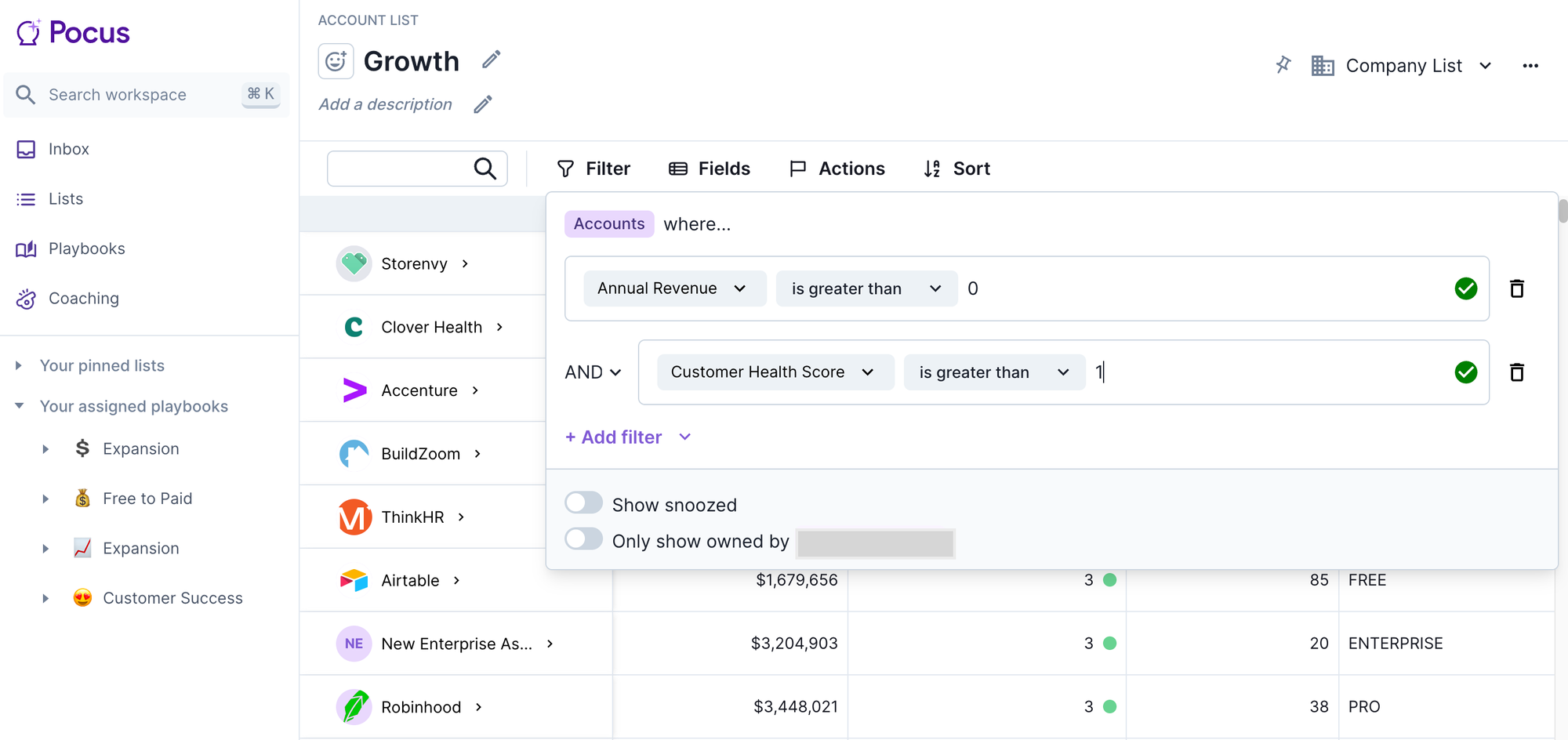1568x740 pixels.
Task: Click the Pocus logo
Action: [73, 33]
